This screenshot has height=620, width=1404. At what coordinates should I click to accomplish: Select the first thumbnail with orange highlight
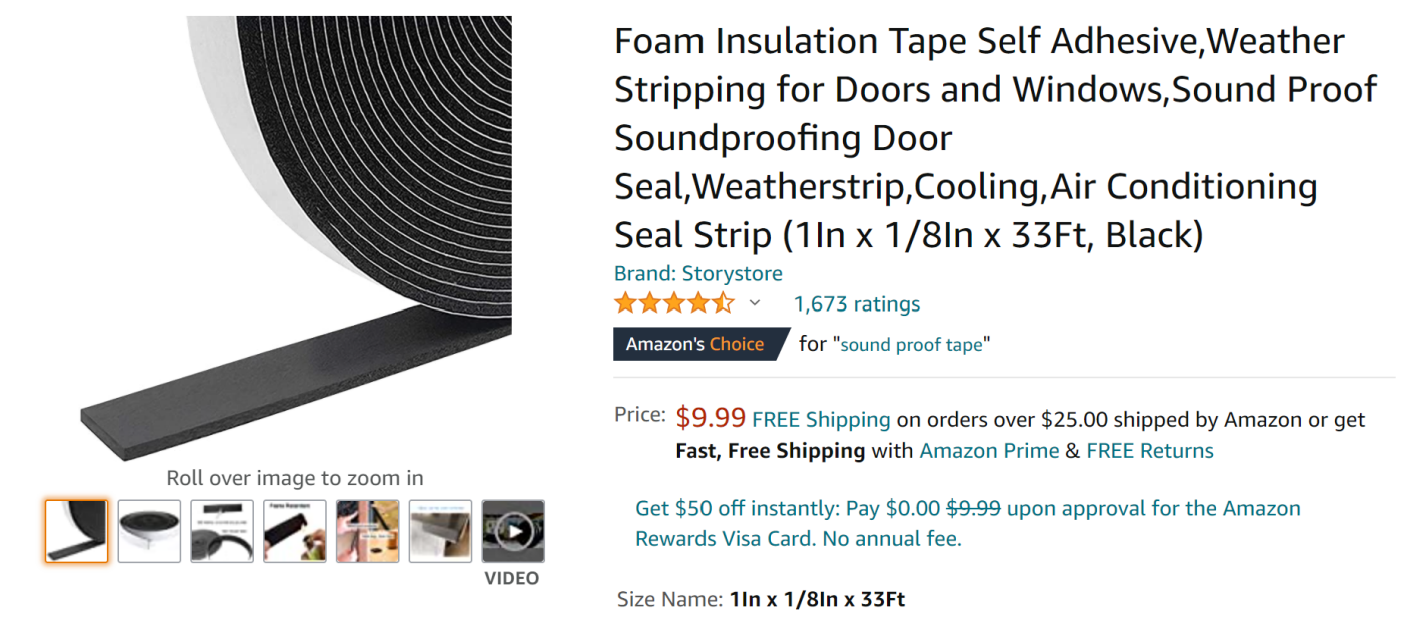point(76,531)
